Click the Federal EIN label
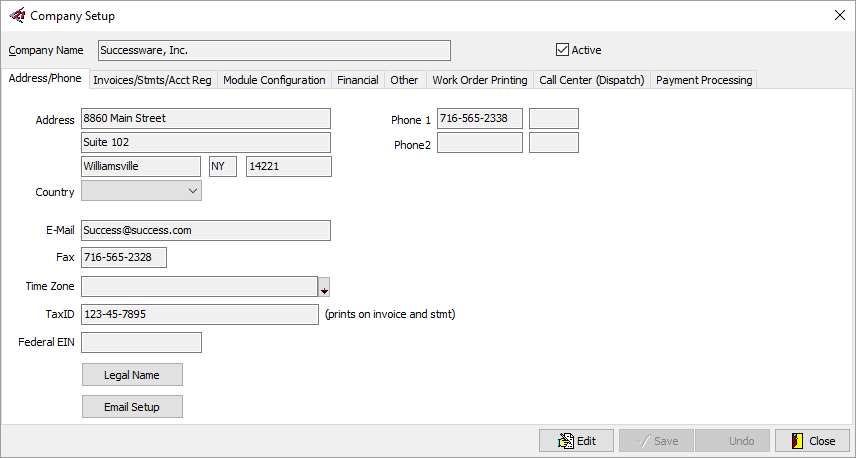 tap(46, 342)
